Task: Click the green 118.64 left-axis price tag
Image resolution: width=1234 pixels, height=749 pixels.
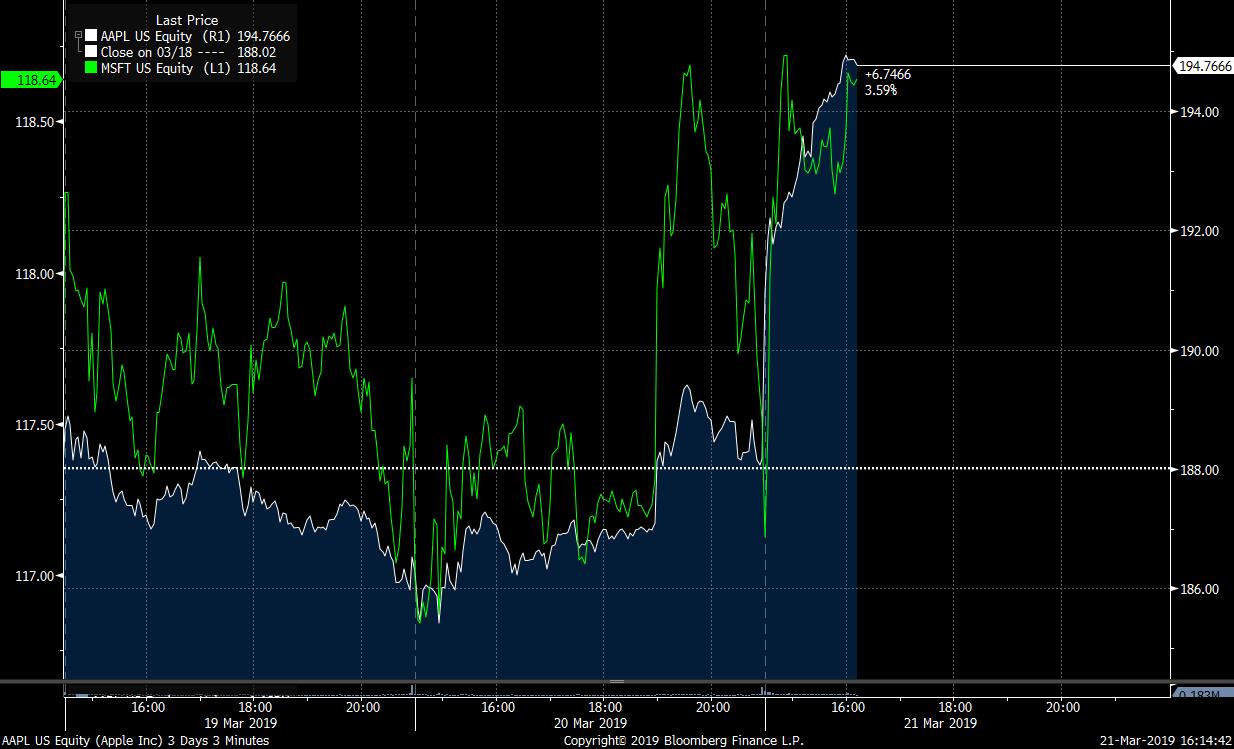Action: (x=30, y=79)
